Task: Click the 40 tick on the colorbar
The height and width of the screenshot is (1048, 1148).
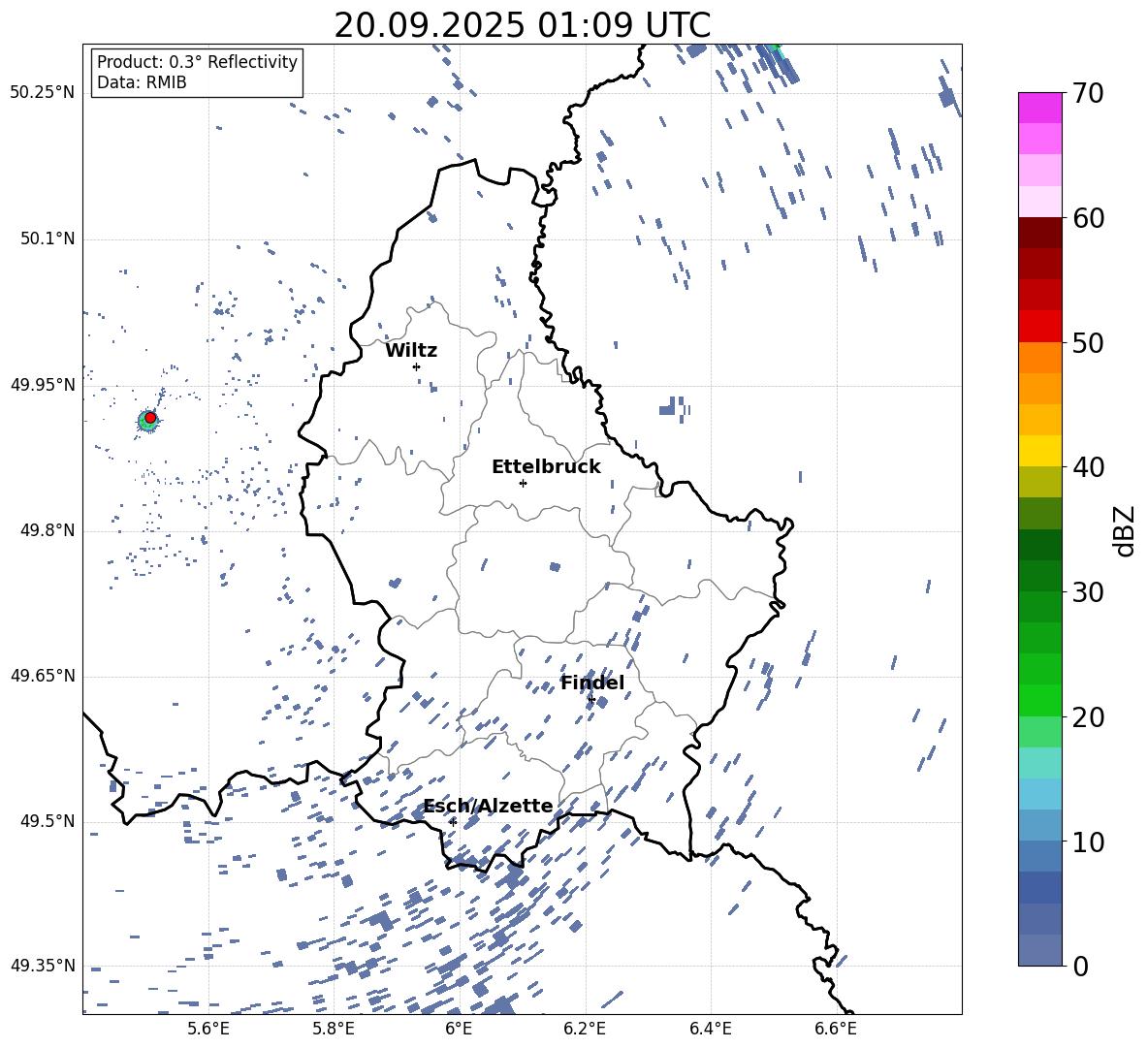Action: coord(1088,467)
